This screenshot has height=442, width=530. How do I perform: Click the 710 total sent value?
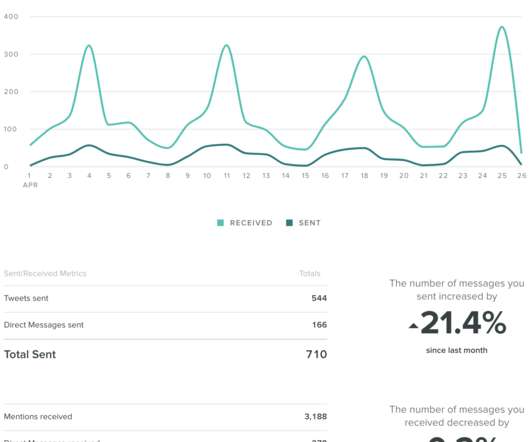[x=316, y=354]
